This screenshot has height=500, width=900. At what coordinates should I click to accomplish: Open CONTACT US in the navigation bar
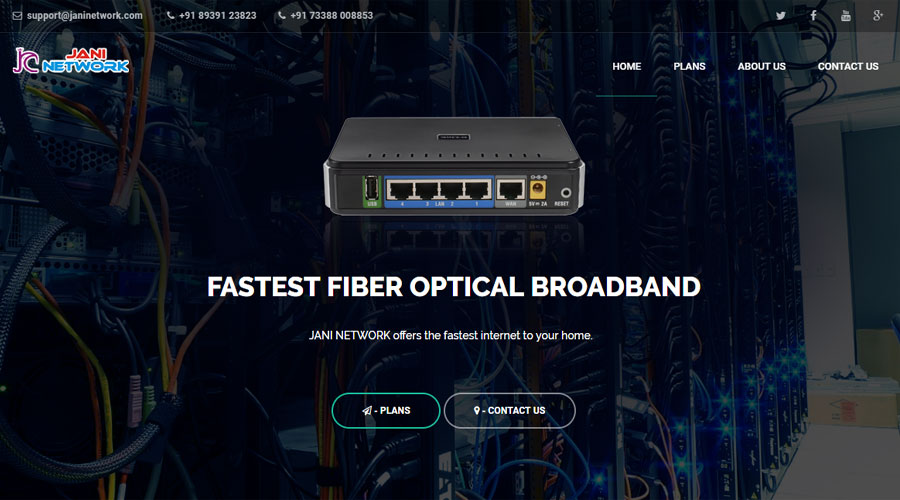pyautogui.click(x=848, y=67)
